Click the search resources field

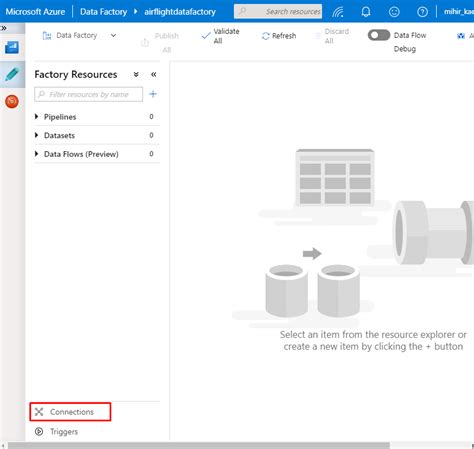278,12
